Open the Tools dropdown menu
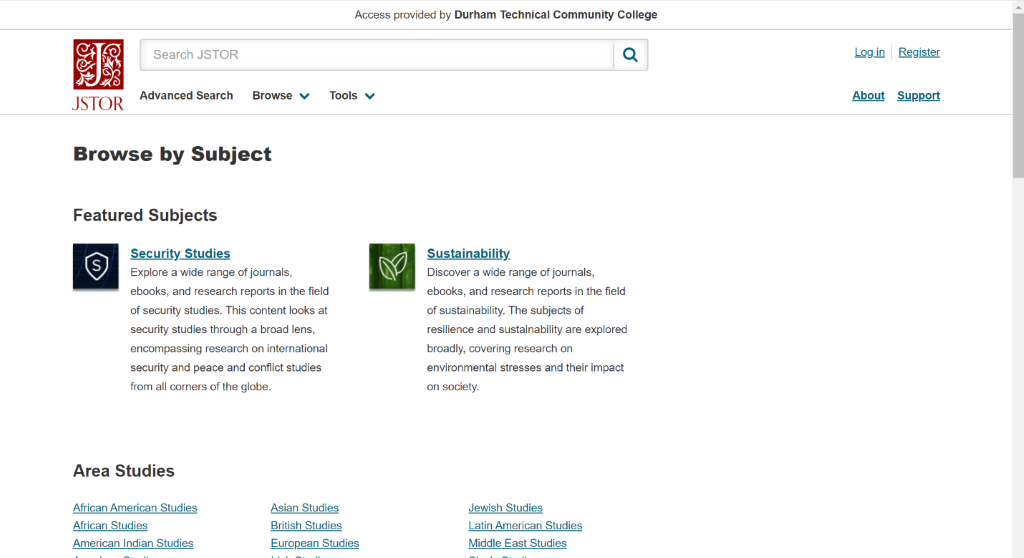Image resolution: width=1024 pixels, height=558 pixels. click(x=352, y=96)
